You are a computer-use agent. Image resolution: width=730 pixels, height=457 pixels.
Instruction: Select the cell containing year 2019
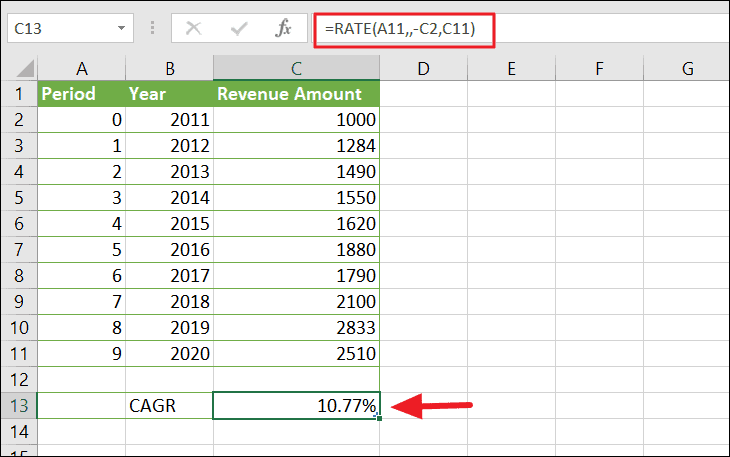coord(169,328)
